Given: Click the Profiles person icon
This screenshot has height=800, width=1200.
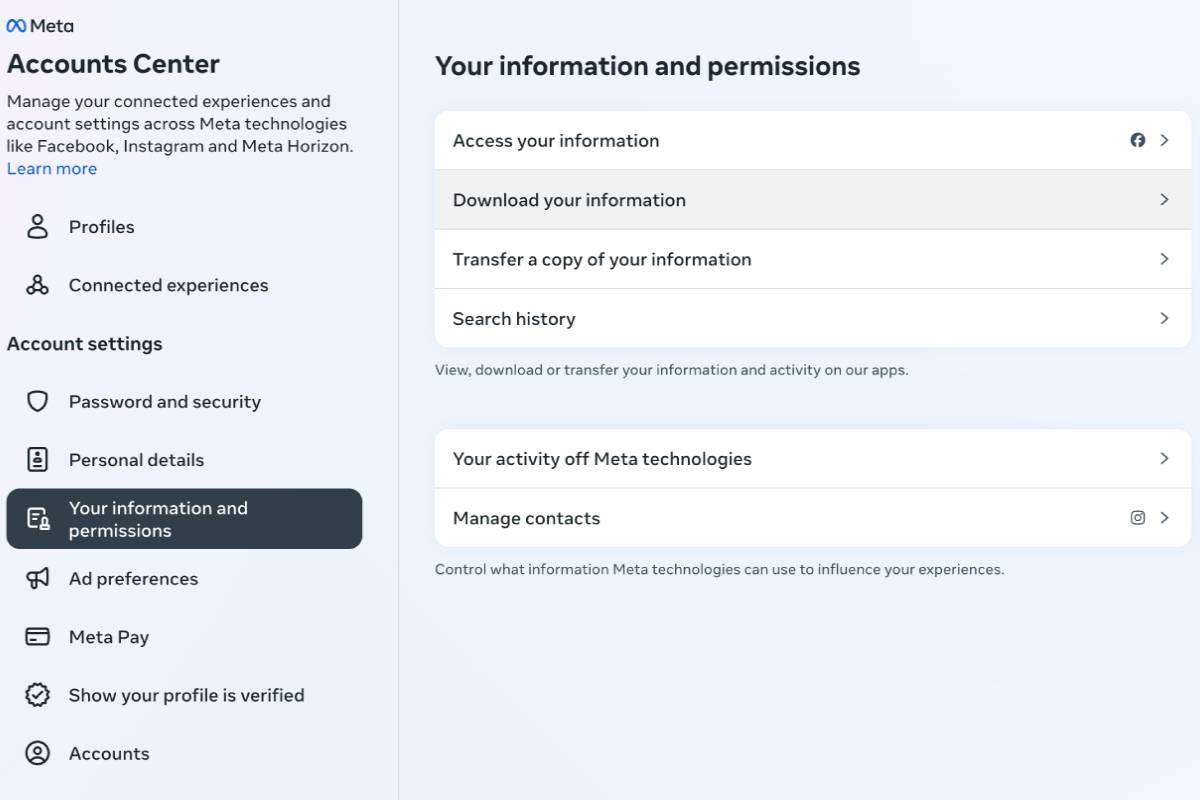Looking at the screenshot, I should [x=38, y=227].
